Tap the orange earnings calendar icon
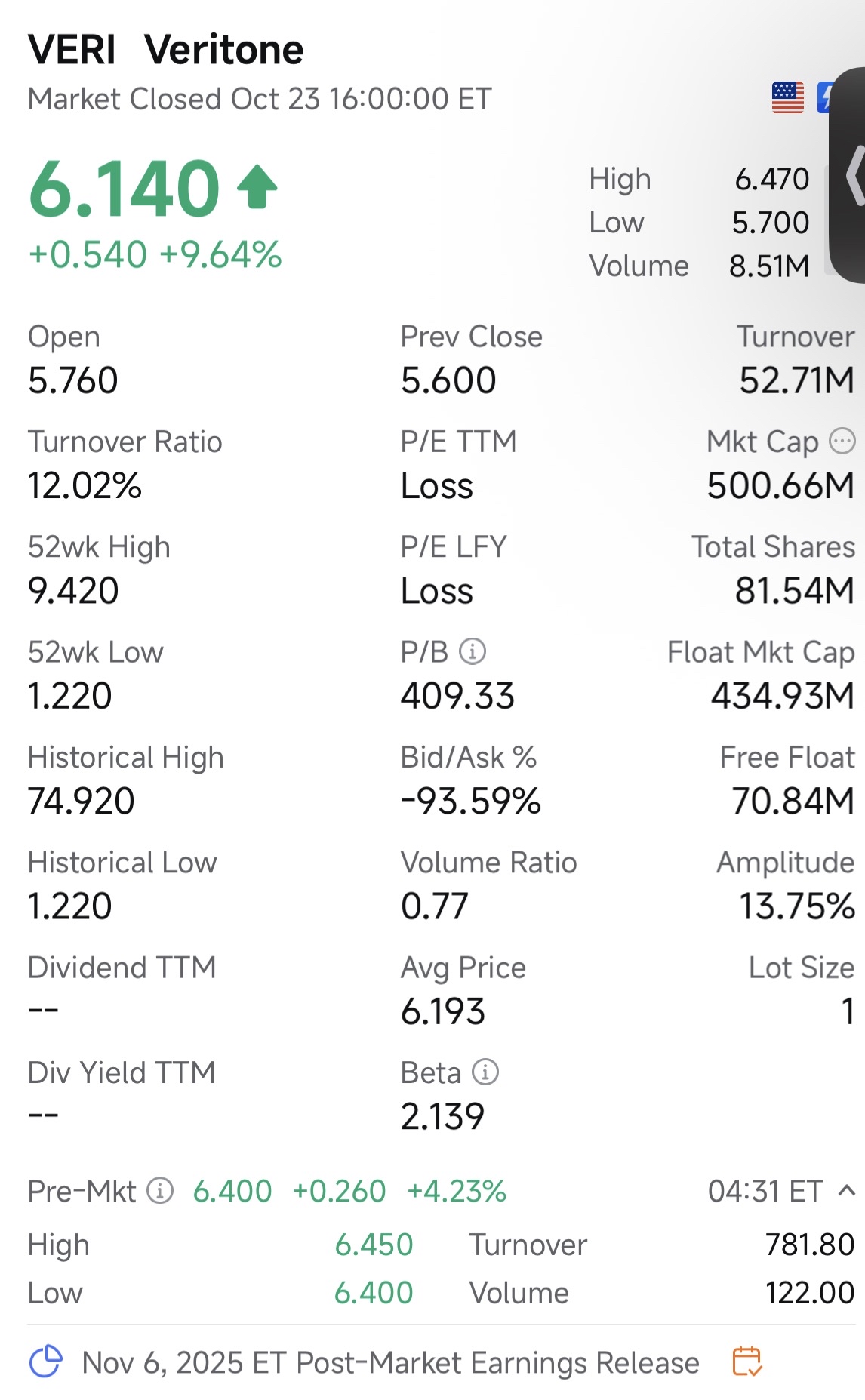The height and width of the screenshot is (1400, 865). tap(747, 1362)
